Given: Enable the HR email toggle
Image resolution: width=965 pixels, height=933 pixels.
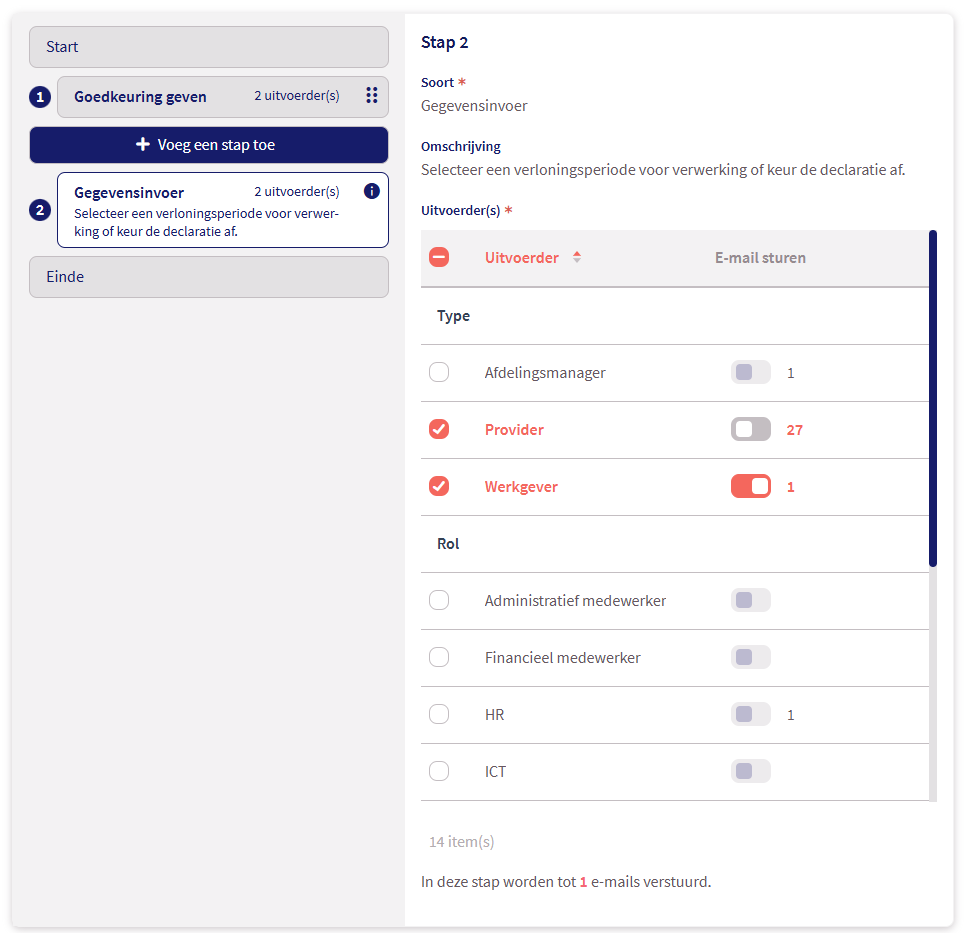Looking at the screenshot, I should pos(751,714).
